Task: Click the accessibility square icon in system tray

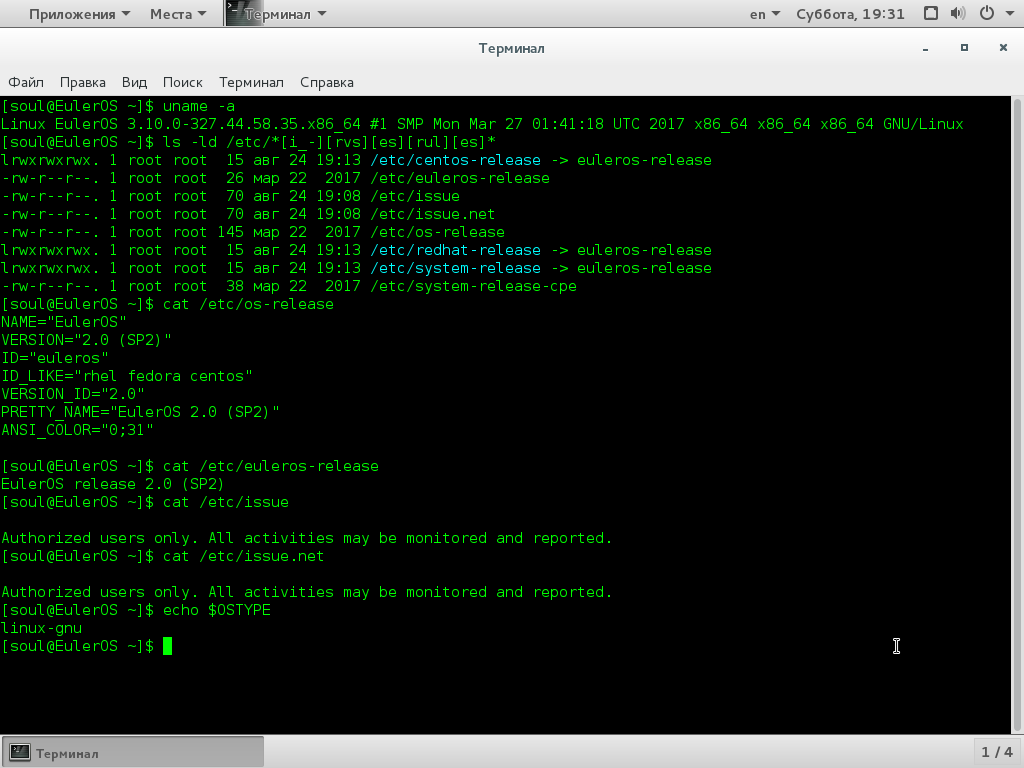Action: (x=931, y=13)
